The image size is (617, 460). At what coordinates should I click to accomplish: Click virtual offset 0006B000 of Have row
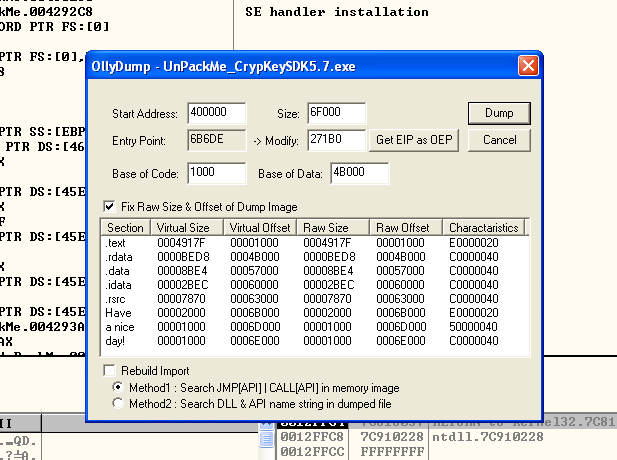click(255, 313)
